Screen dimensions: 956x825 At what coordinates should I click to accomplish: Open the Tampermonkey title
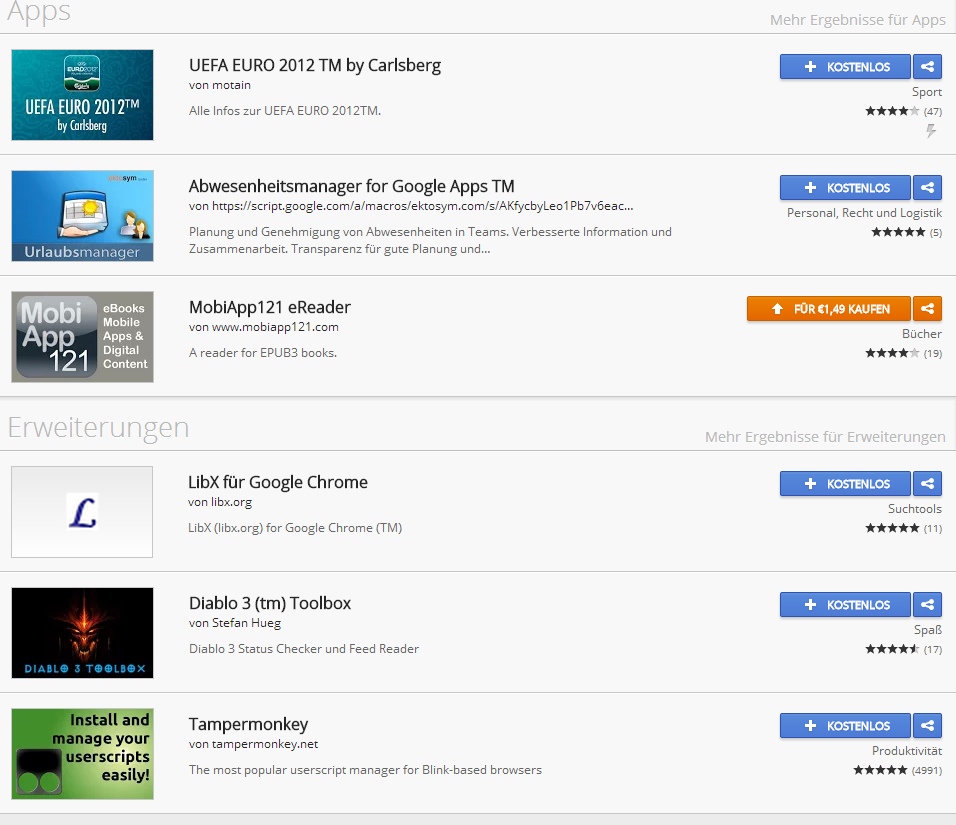pyautogui.click(x=248, y=724)
